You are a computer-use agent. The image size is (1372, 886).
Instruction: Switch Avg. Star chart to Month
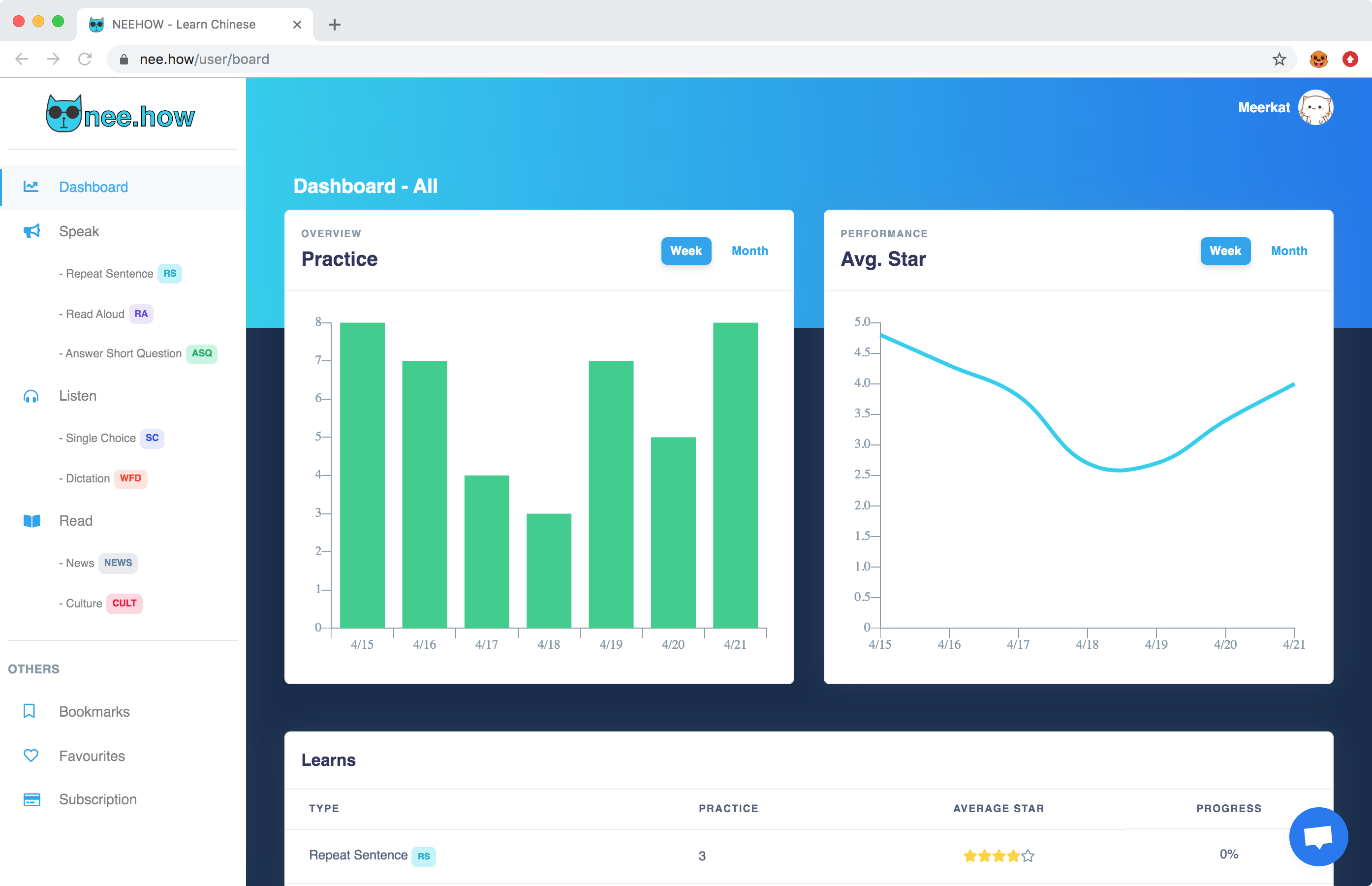tap(1289, 251)
